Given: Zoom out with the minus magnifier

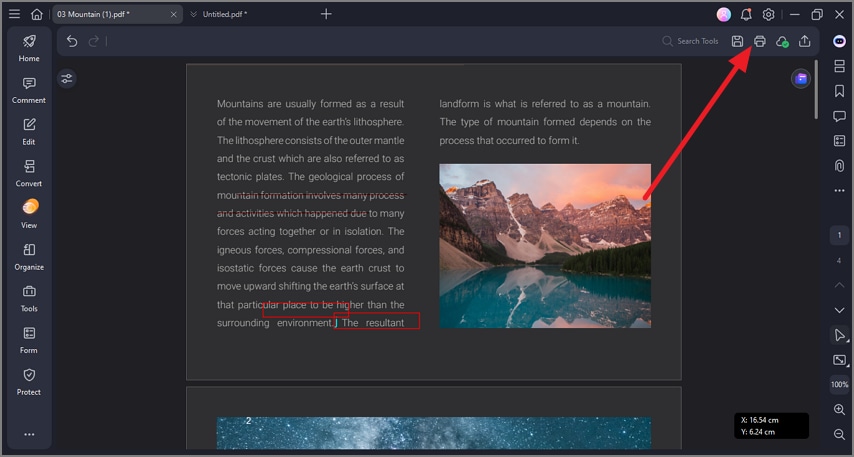Looking at the screenshot, I should [x=839, y=434].
